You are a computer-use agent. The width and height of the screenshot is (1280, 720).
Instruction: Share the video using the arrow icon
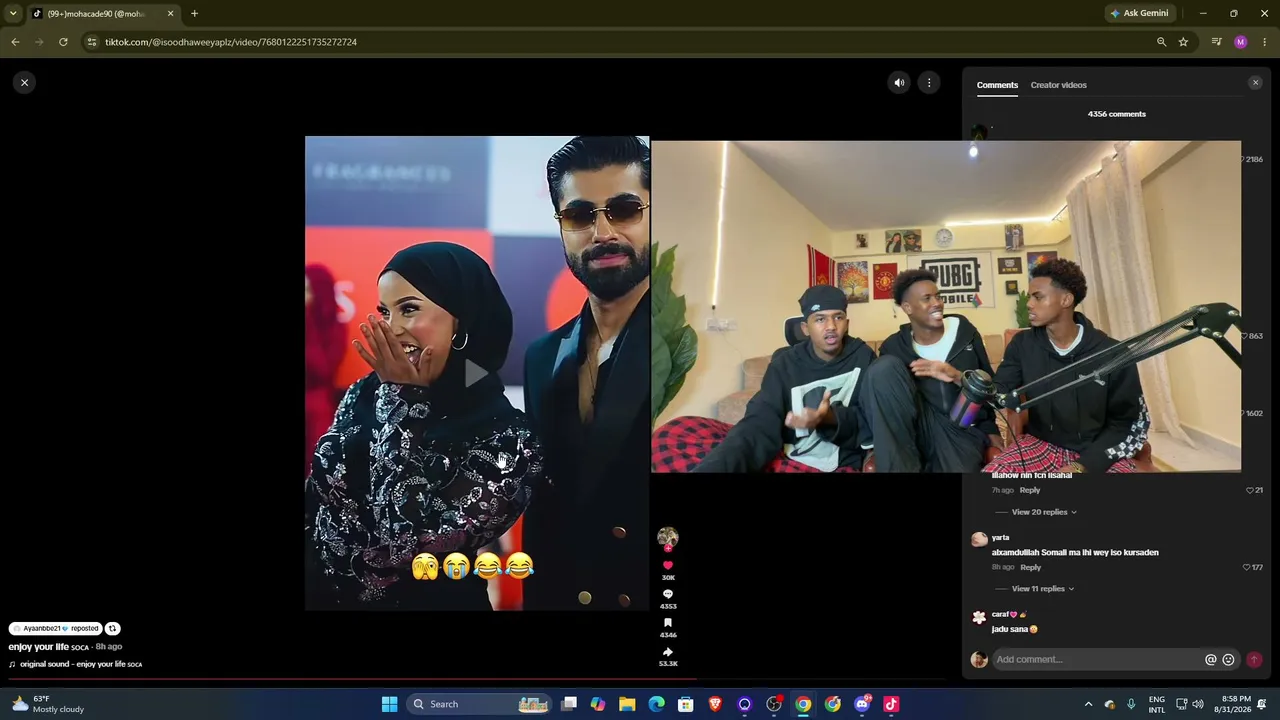pyautogui.click(x=668, y=652)
